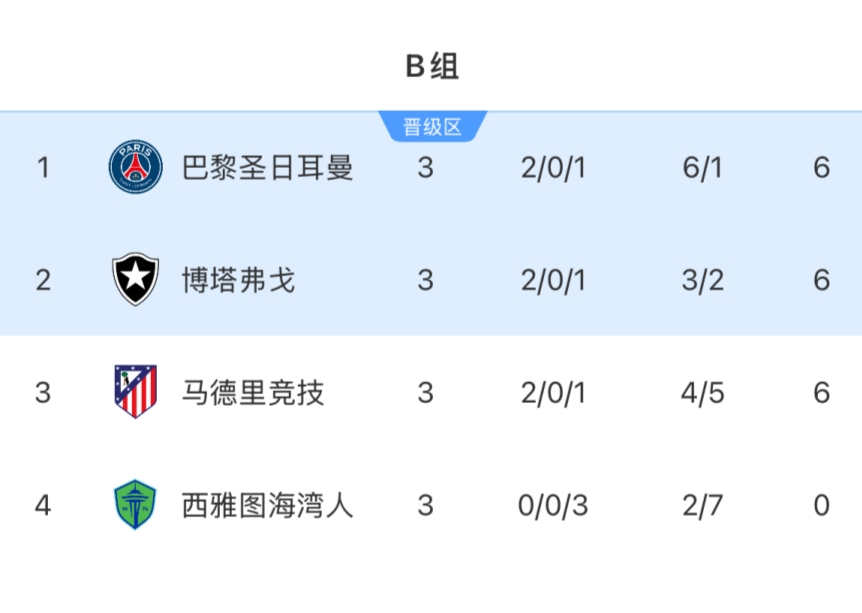Viewport: 862px width, 613px height.
Task: Click the 0 points value
Action: click(x=821, y=505)
